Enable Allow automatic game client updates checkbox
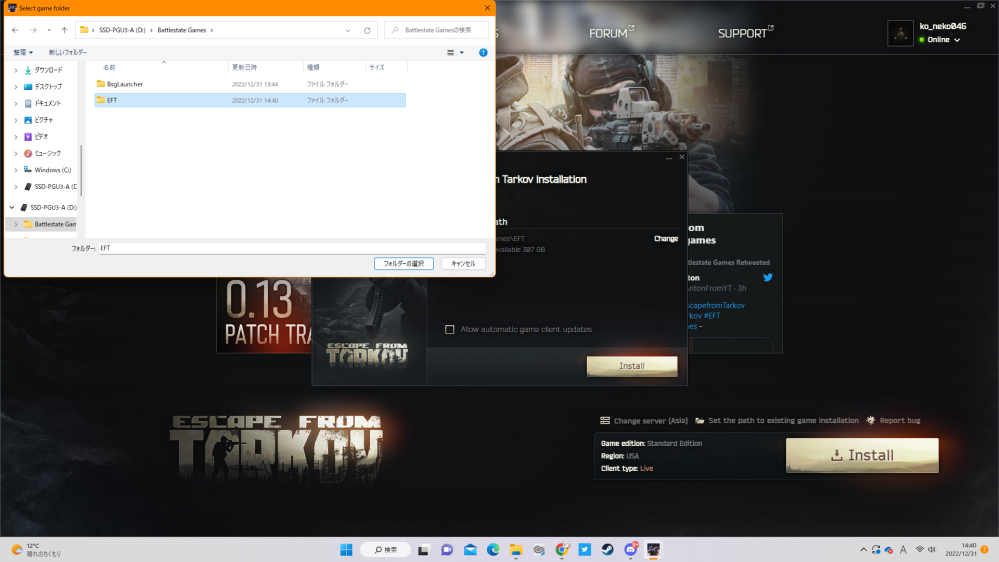 (450, 329)
